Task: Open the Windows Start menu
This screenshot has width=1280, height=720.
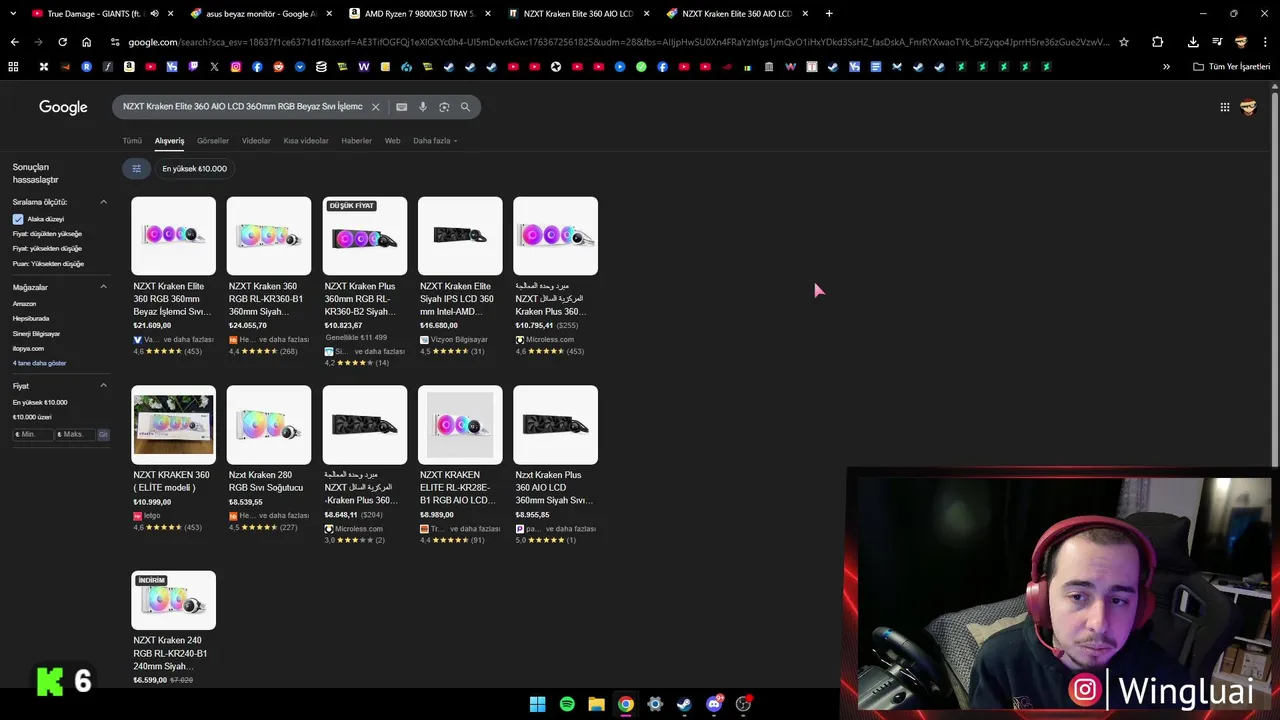Action: coord(537,704)
